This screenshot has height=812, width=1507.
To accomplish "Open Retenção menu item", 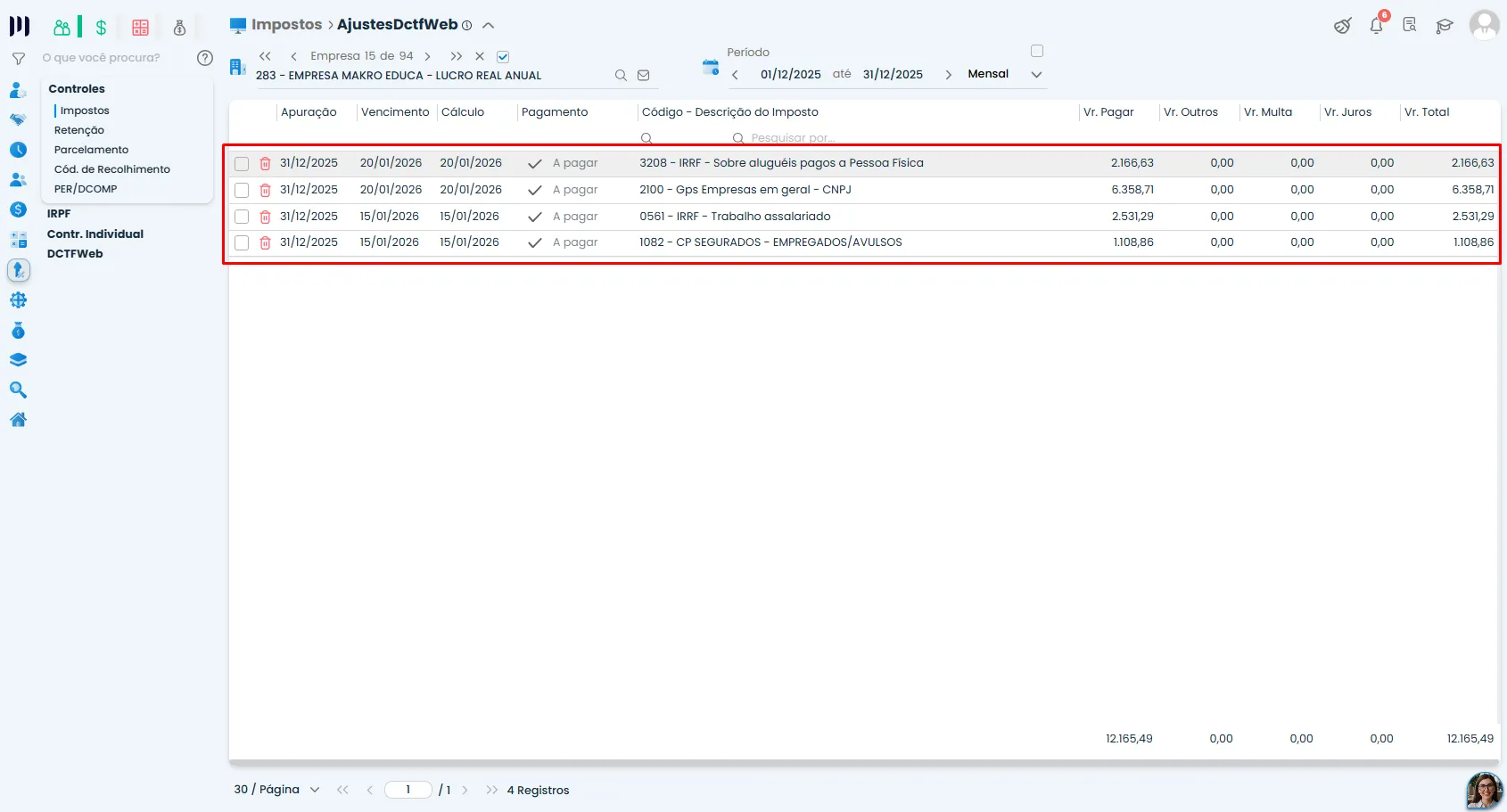I will coord(79,130).
